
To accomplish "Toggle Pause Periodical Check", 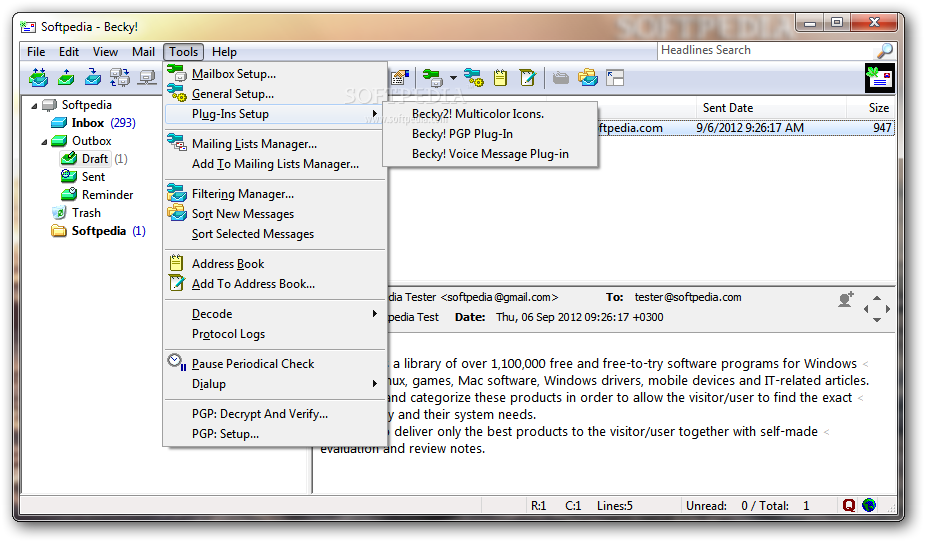I will tap(275, 364).
